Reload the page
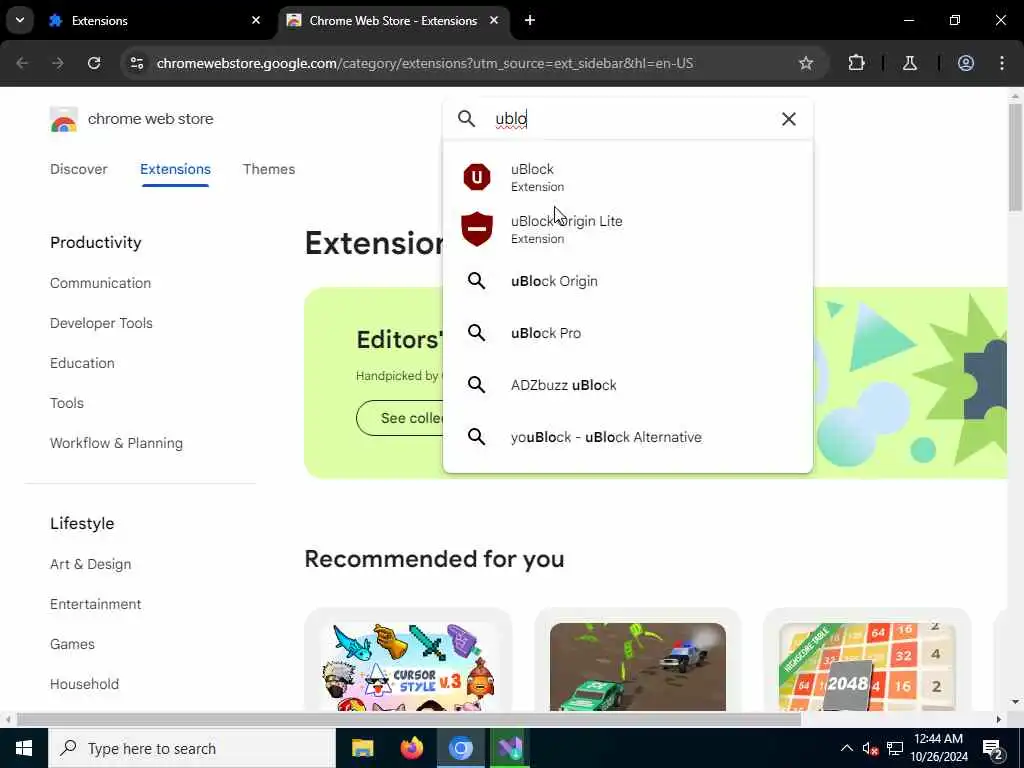Screen dimensions: 1024x768 [94, 63]
